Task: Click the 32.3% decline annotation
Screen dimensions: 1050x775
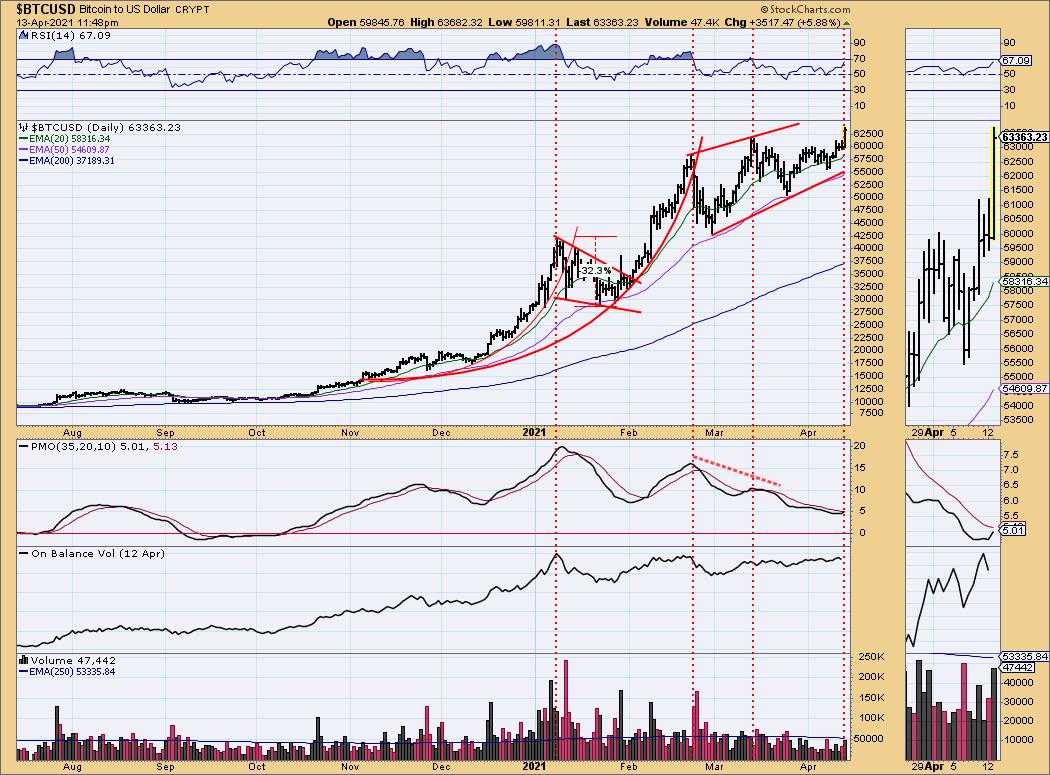Action: pos(595,271)
